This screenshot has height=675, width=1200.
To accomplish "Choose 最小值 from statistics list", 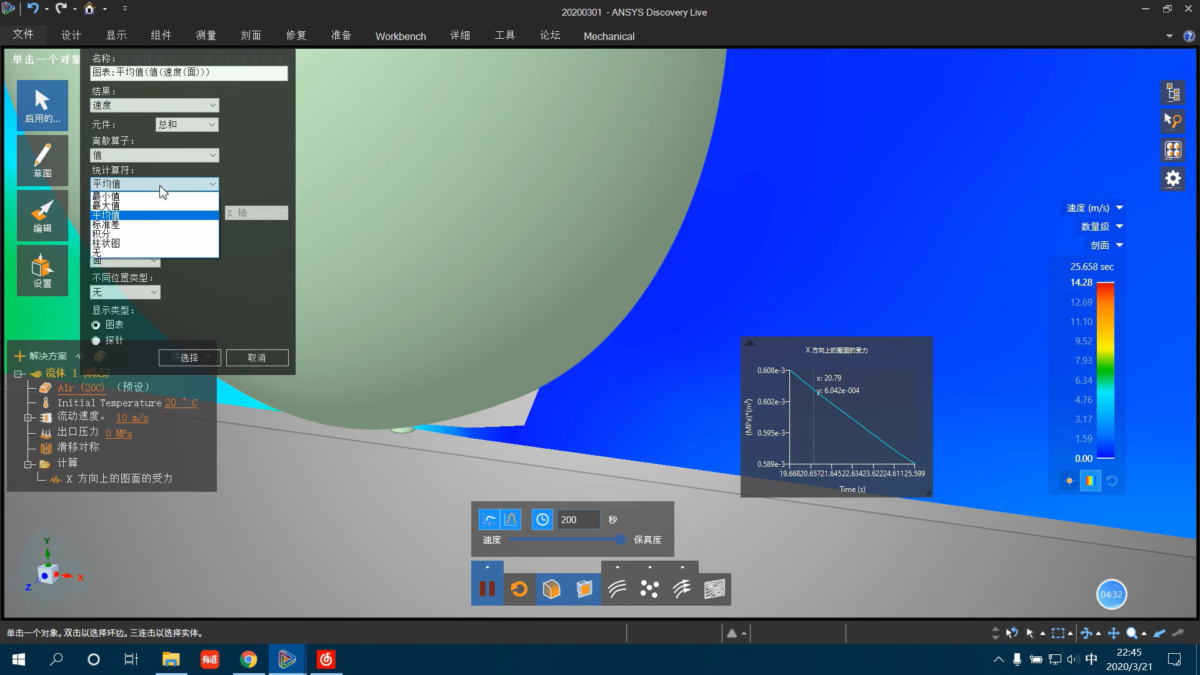I will click(x=154, y=197).
